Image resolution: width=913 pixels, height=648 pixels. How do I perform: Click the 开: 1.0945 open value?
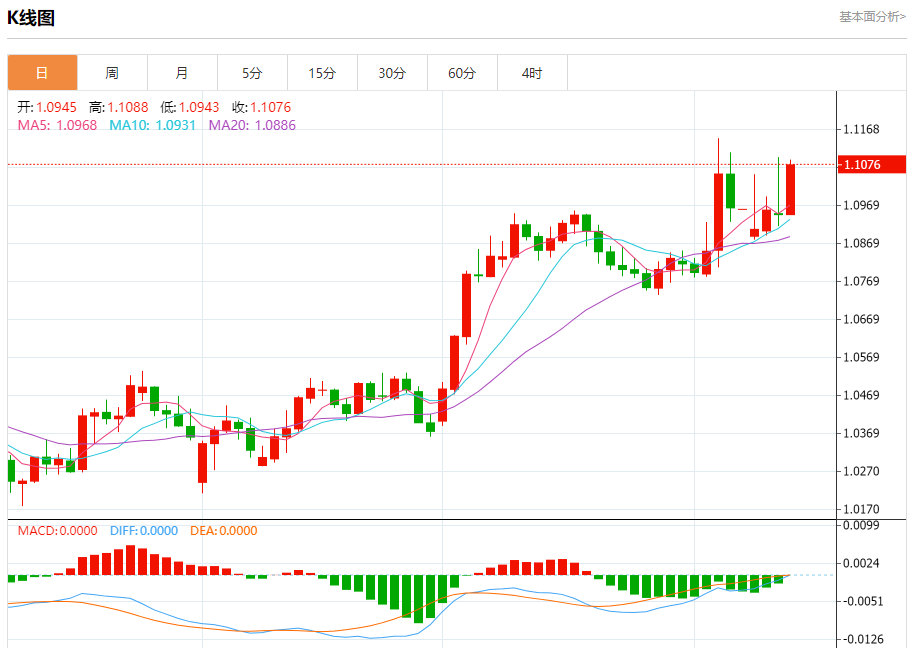(47, 107)
